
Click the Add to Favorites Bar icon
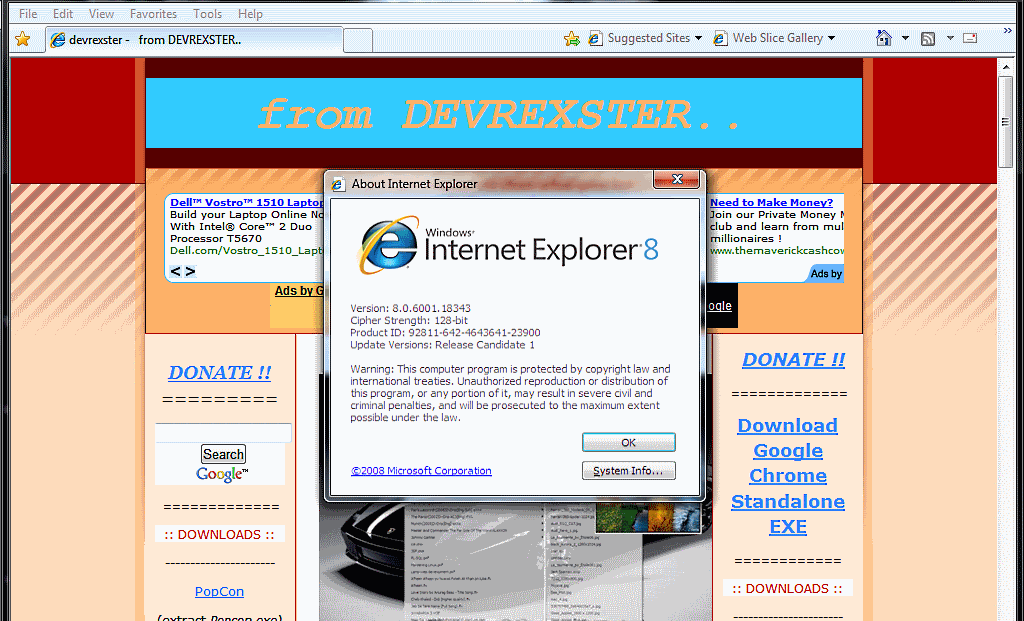pos(571,39)
